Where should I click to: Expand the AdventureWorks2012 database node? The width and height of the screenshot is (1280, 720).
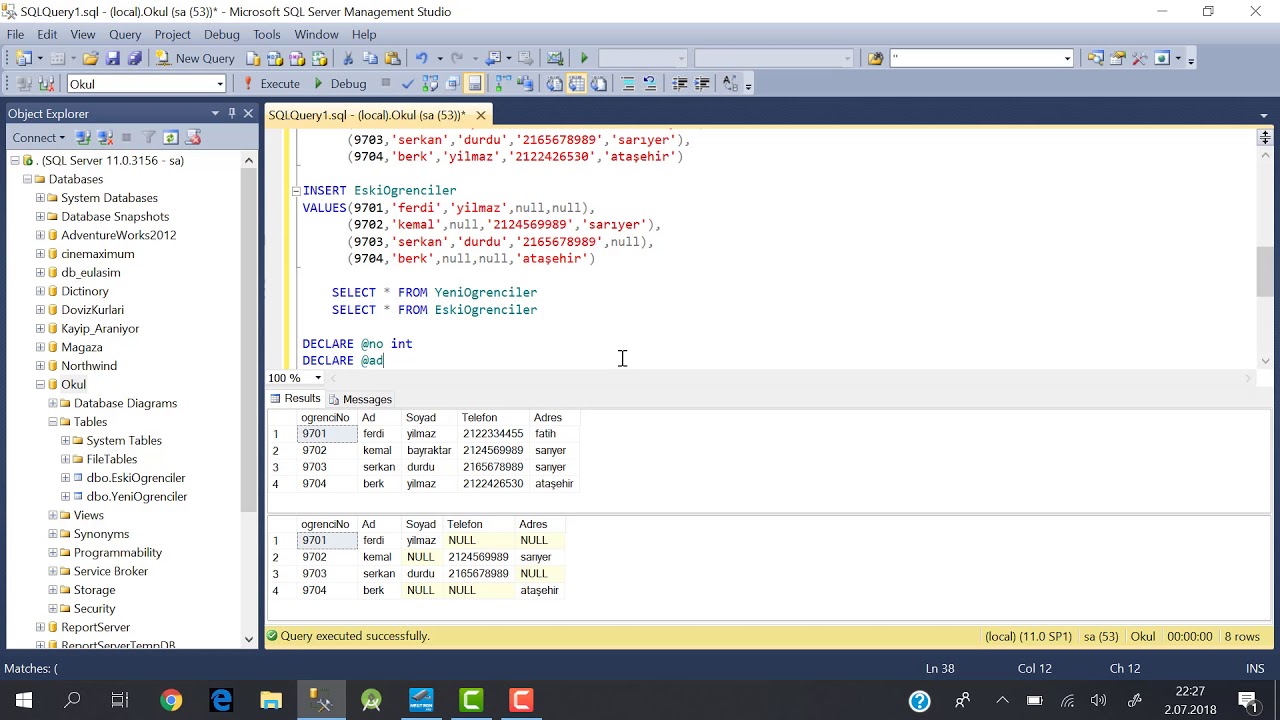pos(41,235)
